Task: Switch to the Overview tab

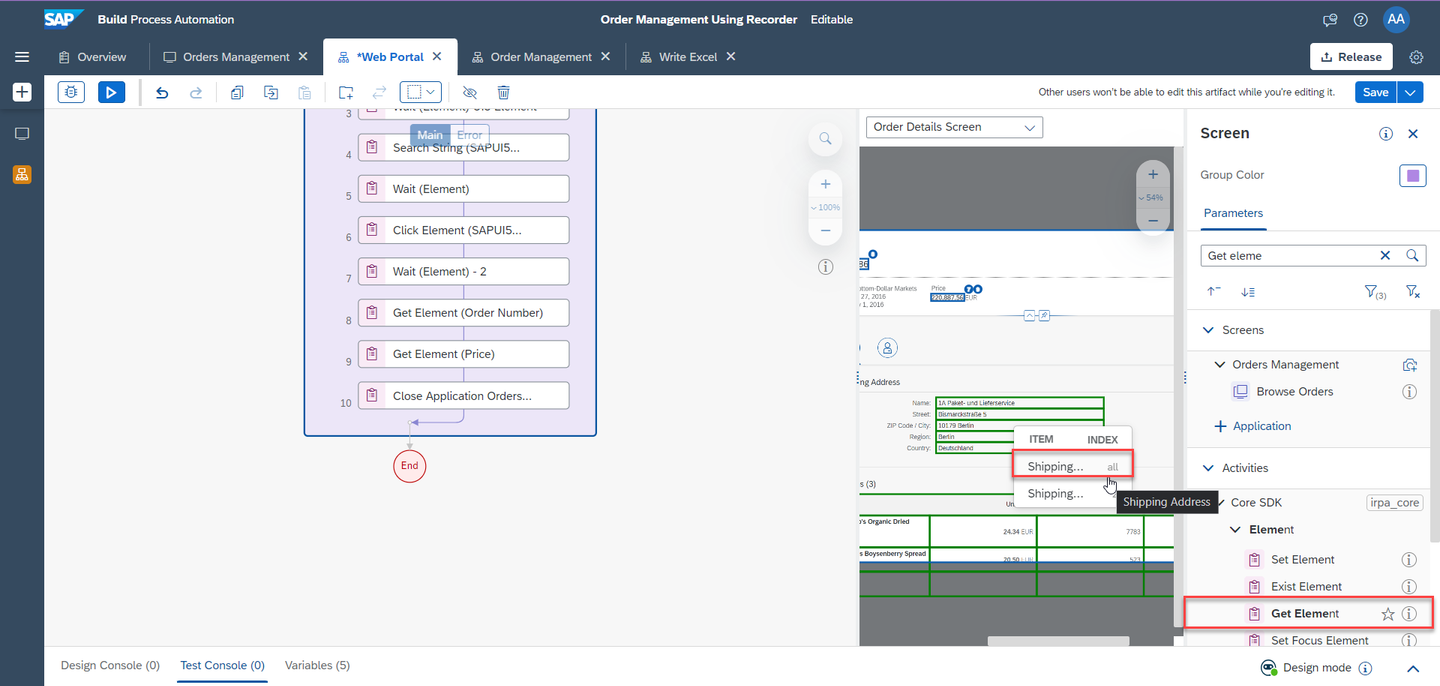Action: 92,57
